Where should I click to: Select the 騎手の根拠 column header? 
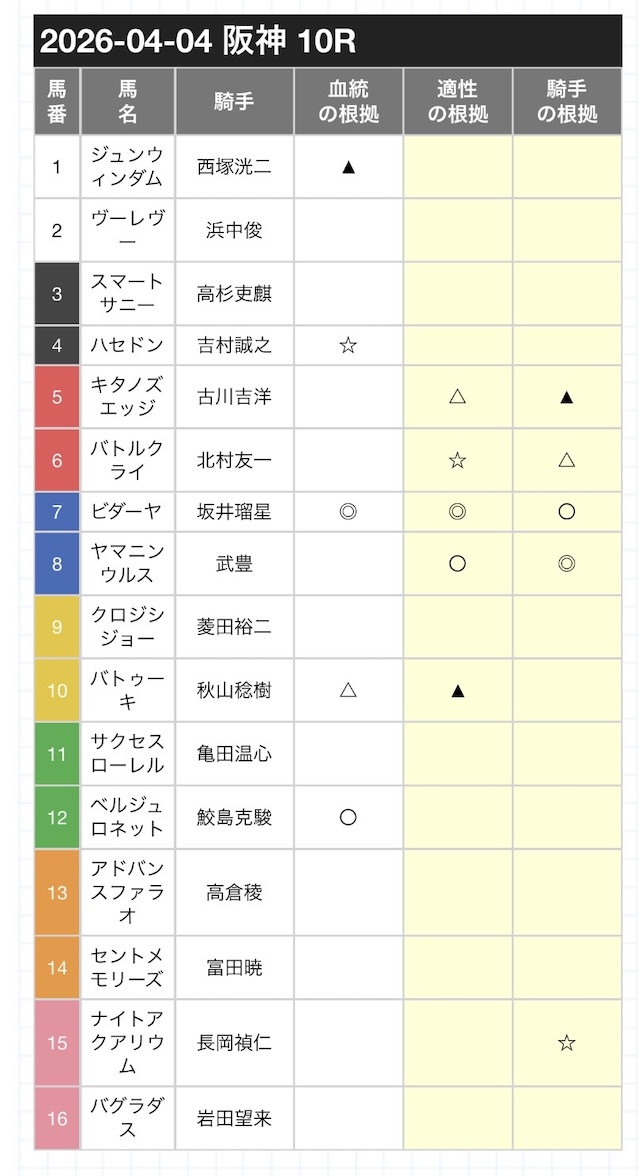pyautogui.click(x=567, y=101)
